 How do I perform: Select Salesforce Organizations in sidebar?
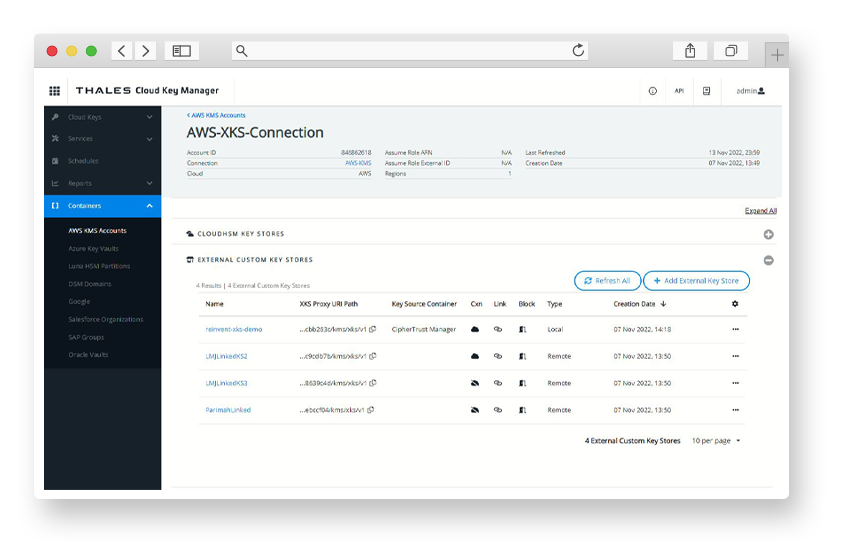point(106,319)
